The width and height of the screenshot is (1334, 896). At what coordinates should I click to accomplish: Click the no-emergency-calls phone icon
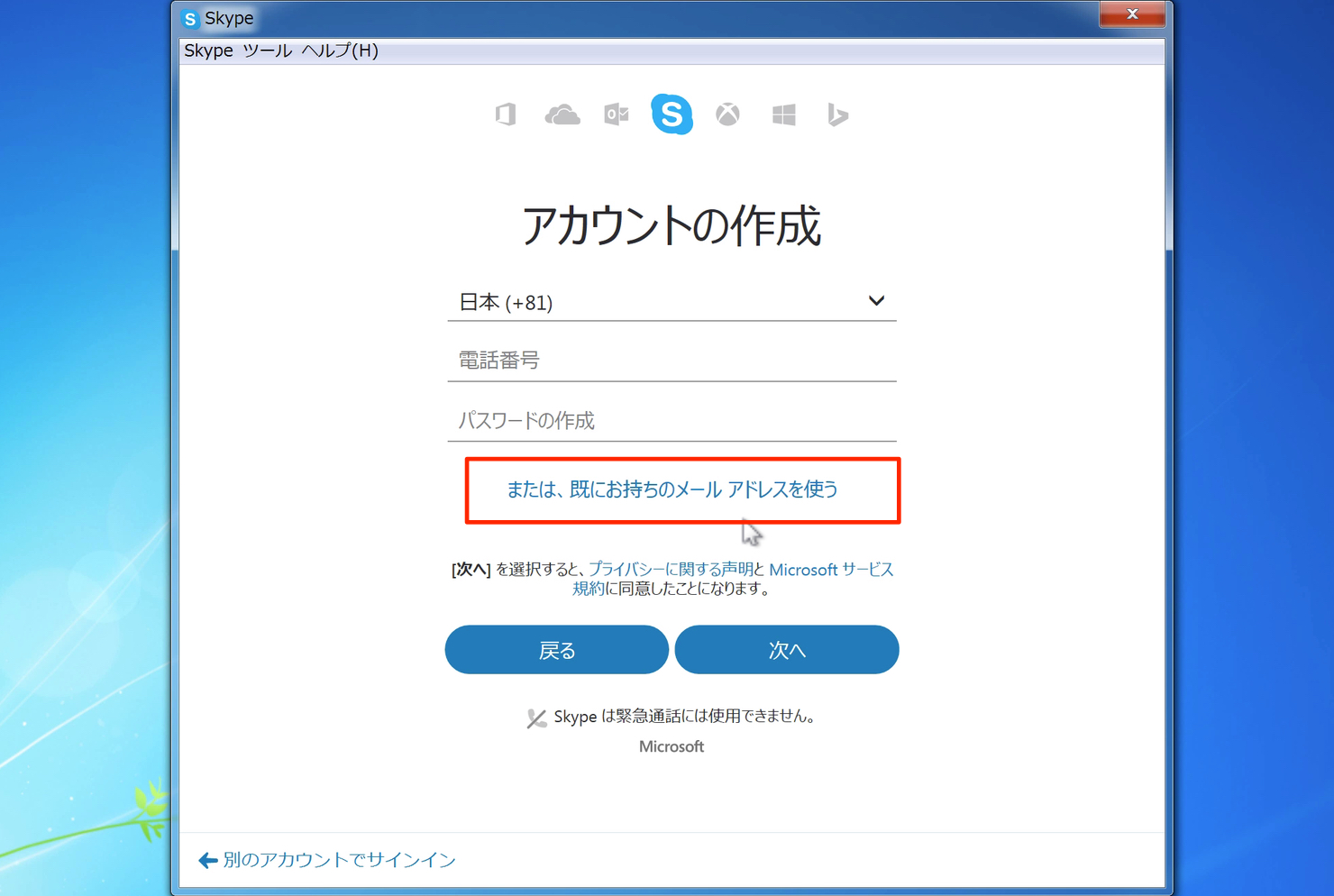(x=536, y=718)
